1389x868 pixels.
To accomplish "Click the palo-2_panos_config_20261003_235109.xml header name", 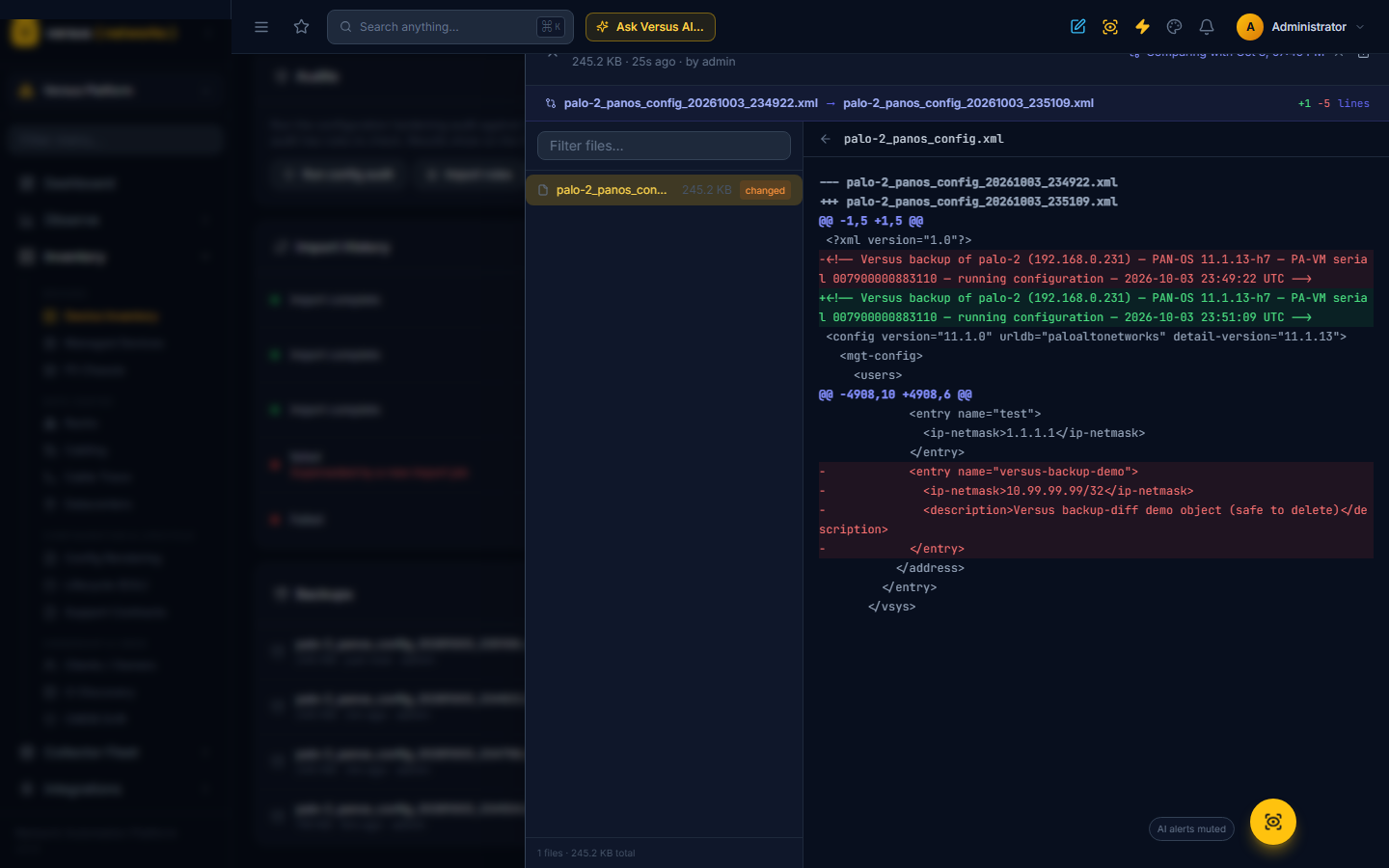I will (x=968, y=103).
